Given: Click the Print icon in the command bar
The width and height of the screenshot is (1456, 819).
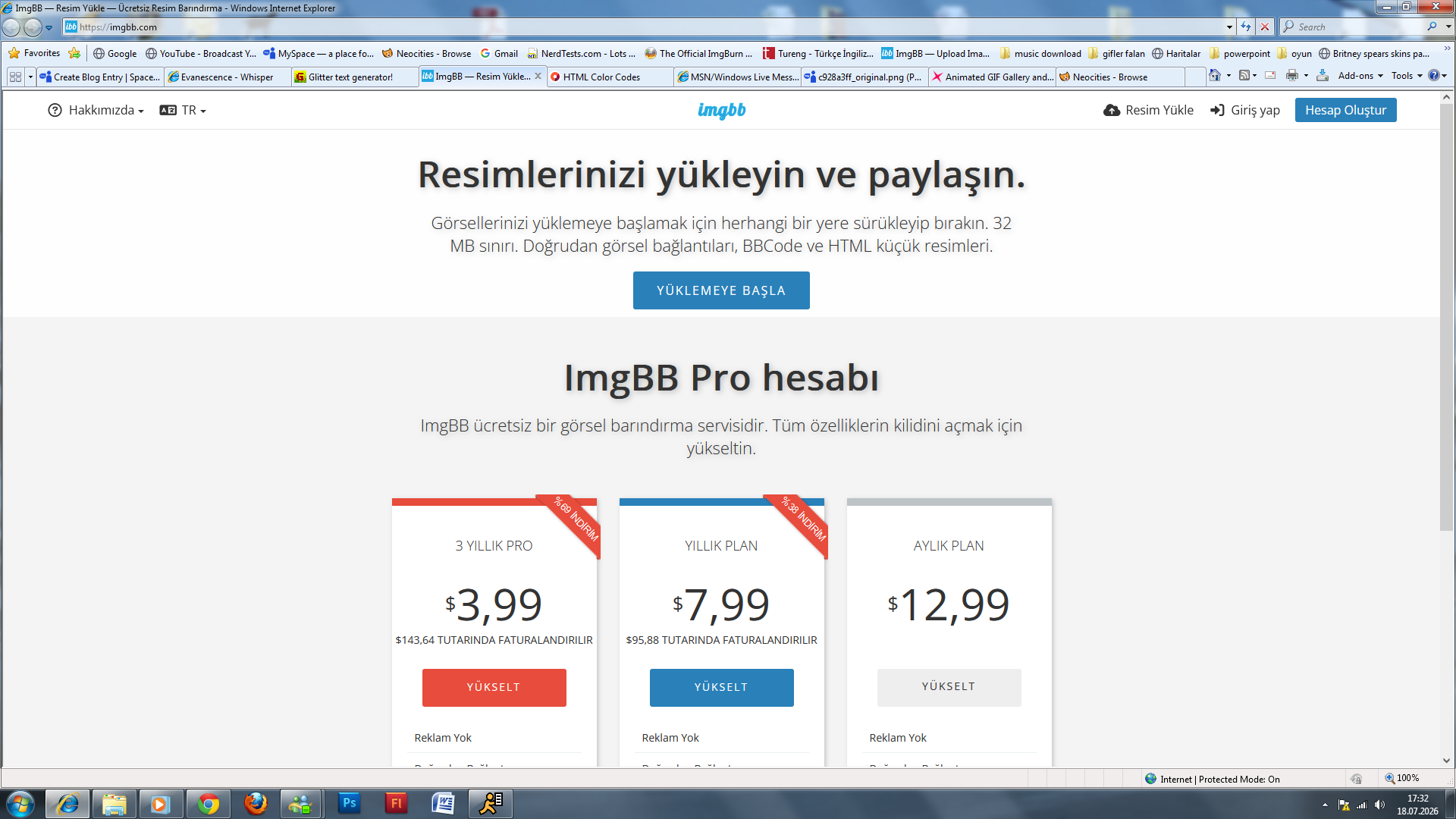Looking at the screenshot, I should pos(1292,76).
